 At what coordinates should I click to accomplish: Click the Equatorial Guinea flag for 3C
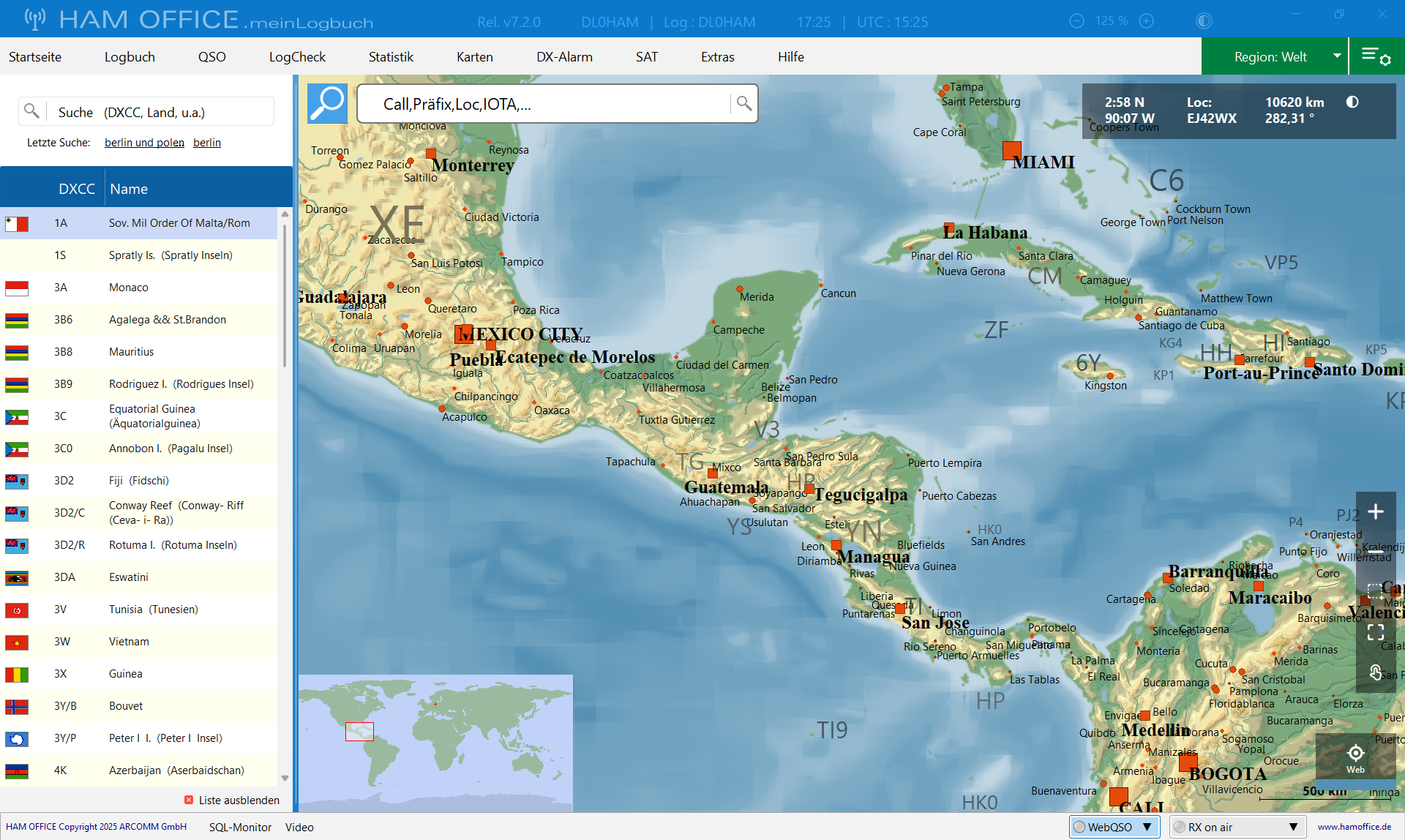tap(17, 417)
